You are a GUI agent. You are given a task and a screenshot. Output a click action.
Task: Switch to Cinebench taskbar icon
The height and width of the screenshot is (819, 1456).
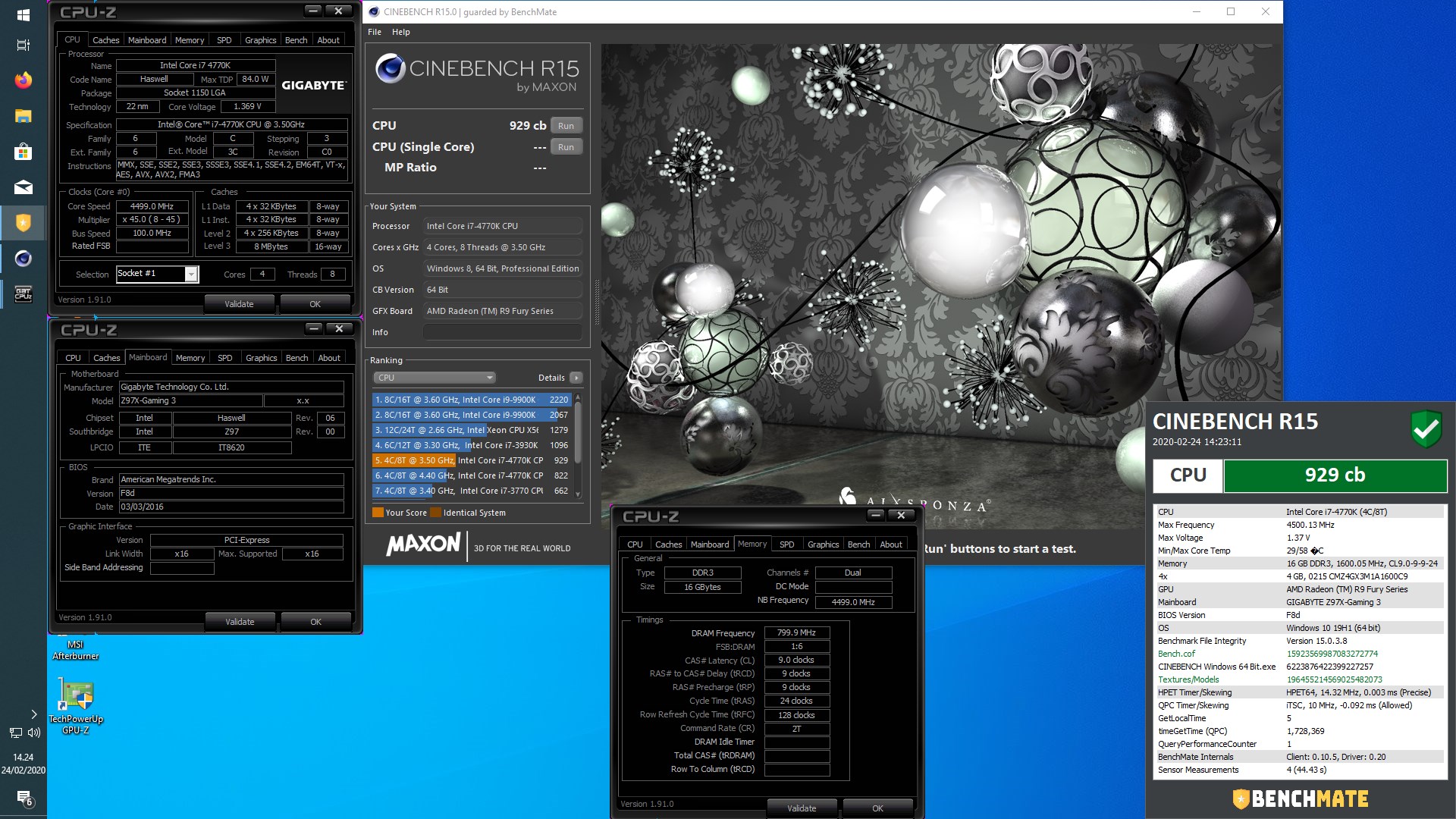(x=23, y=259)
